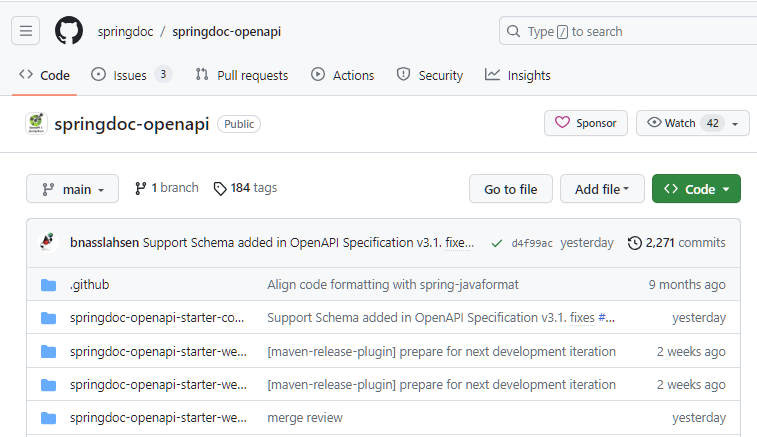The height and width of the screenshot is (437, 757).
Task: Click the 9 months ago timestamp
Action: pyautogui.click(x=687, y=285)
